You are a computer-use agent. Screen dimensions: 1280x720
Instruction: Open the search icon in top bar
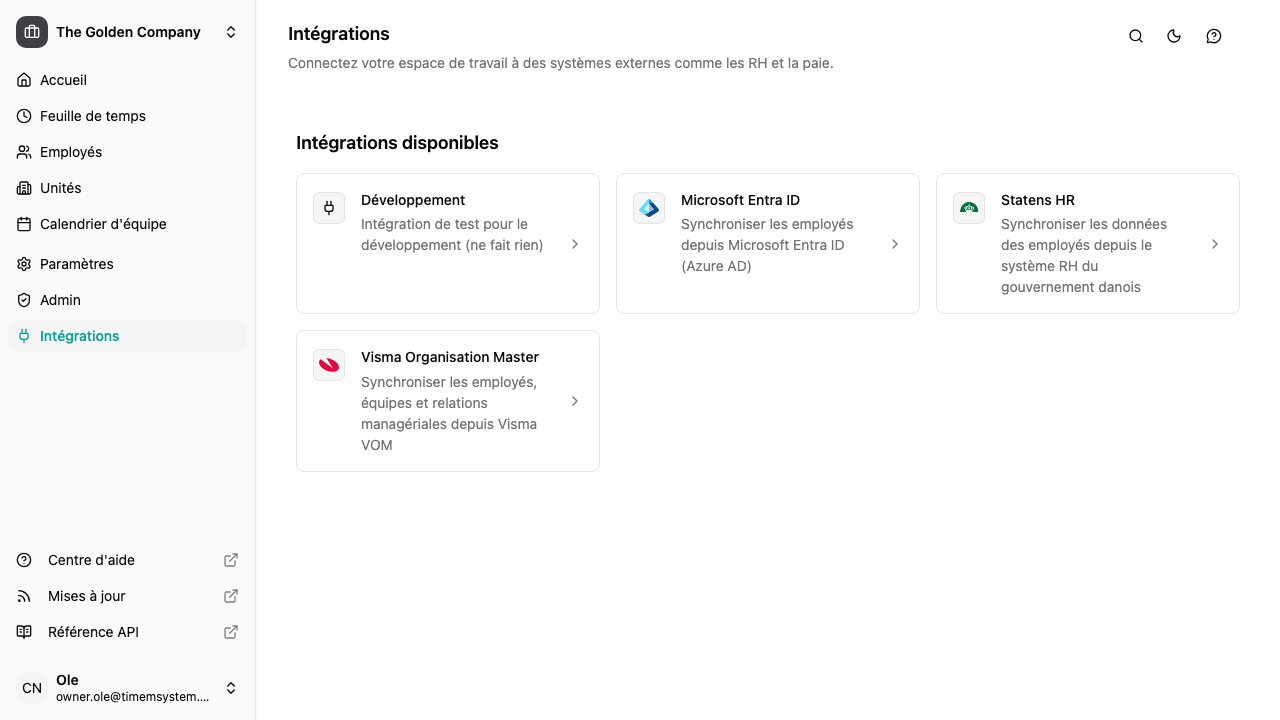point(1136,36)
